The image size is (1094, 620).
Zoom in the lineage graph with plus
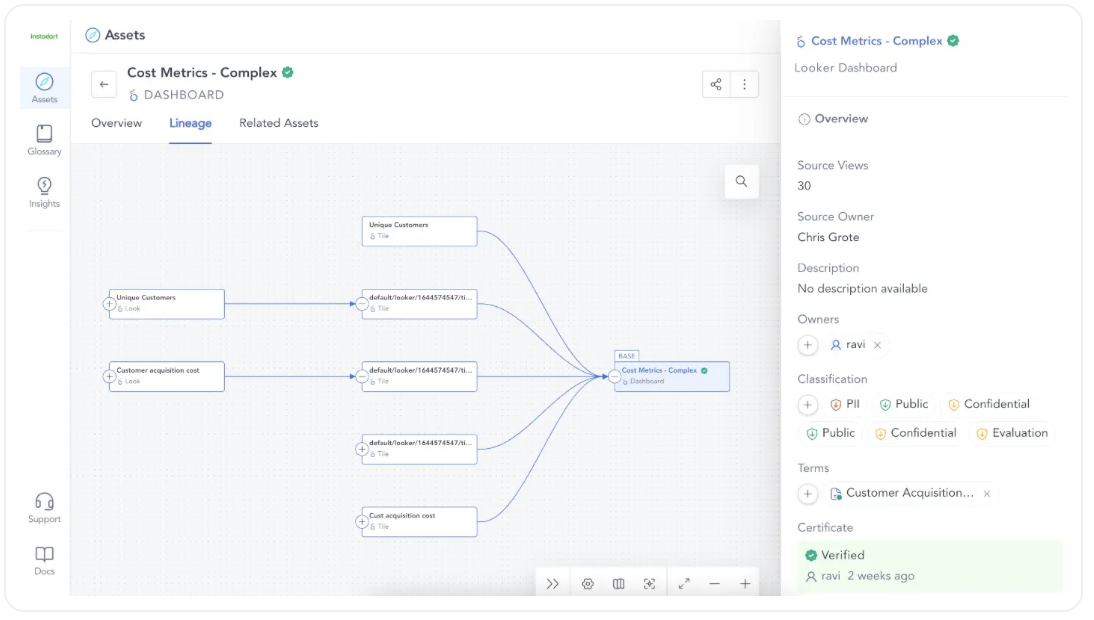click(x=745, y=584)
